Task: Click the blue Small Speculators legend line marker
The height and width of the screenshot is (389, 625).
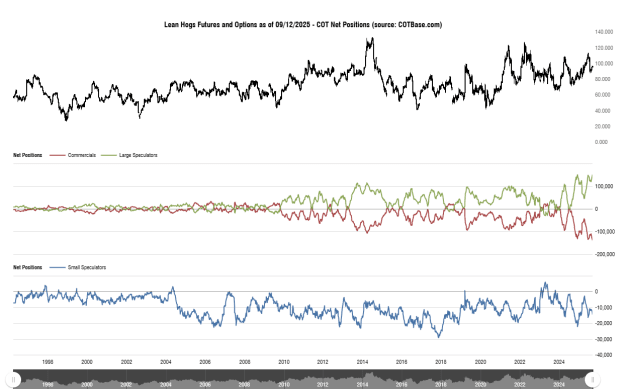Action: tap(57, 267)
